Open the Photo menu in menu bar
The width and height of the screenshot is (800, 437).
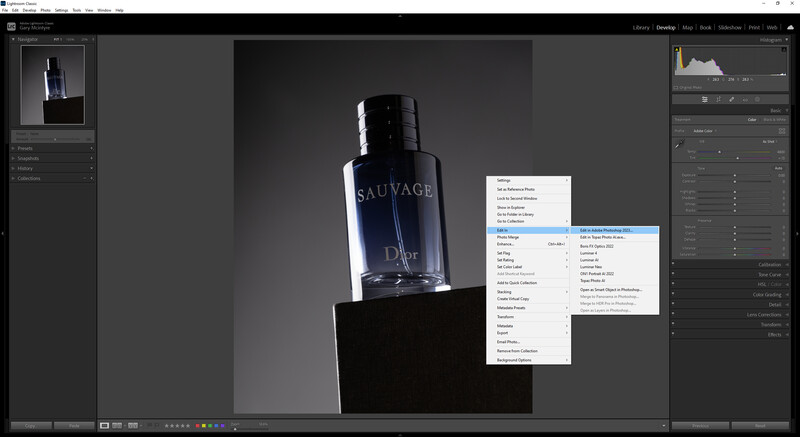tap(45, 10)
